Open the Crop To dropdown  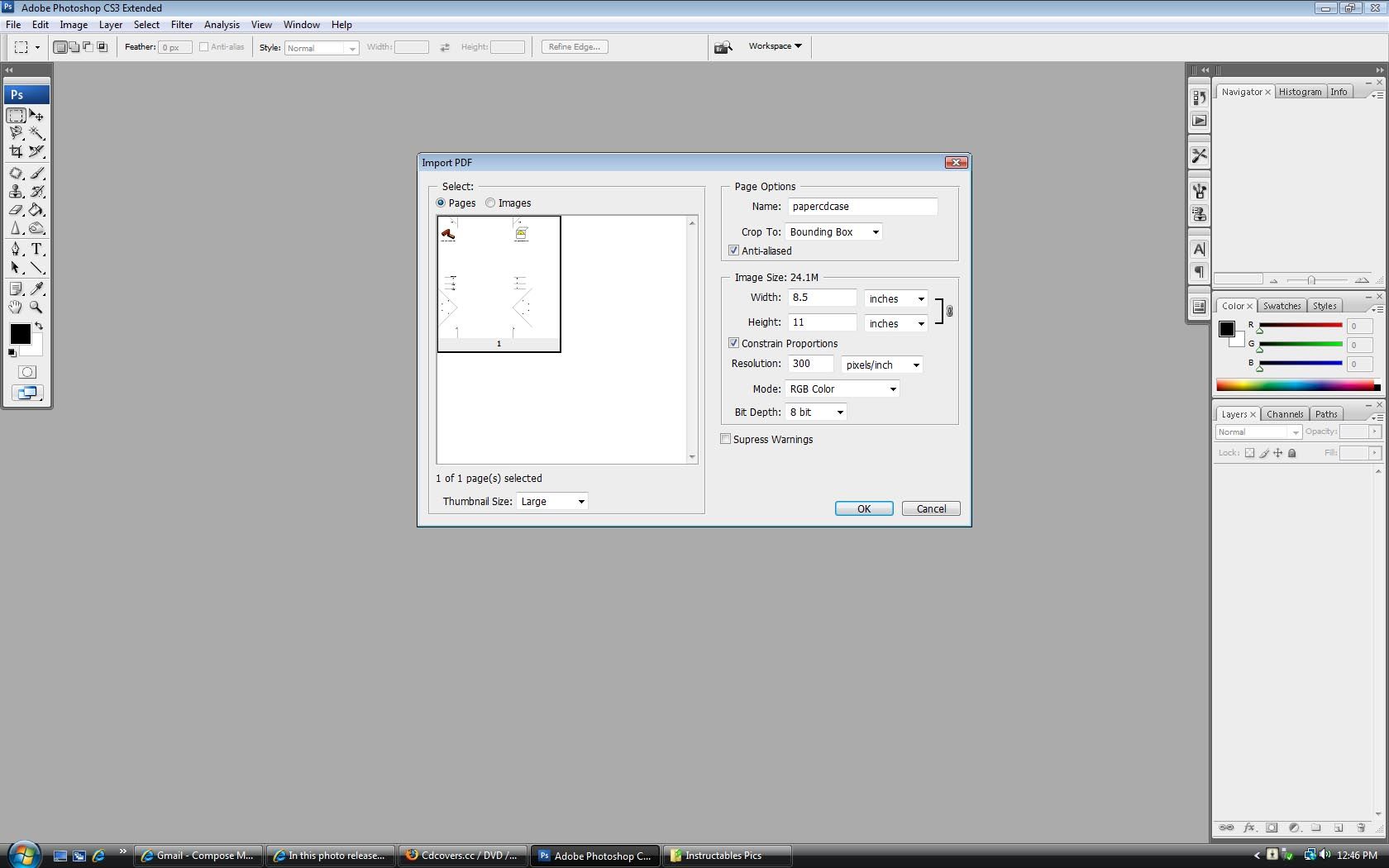click(834, 232)
